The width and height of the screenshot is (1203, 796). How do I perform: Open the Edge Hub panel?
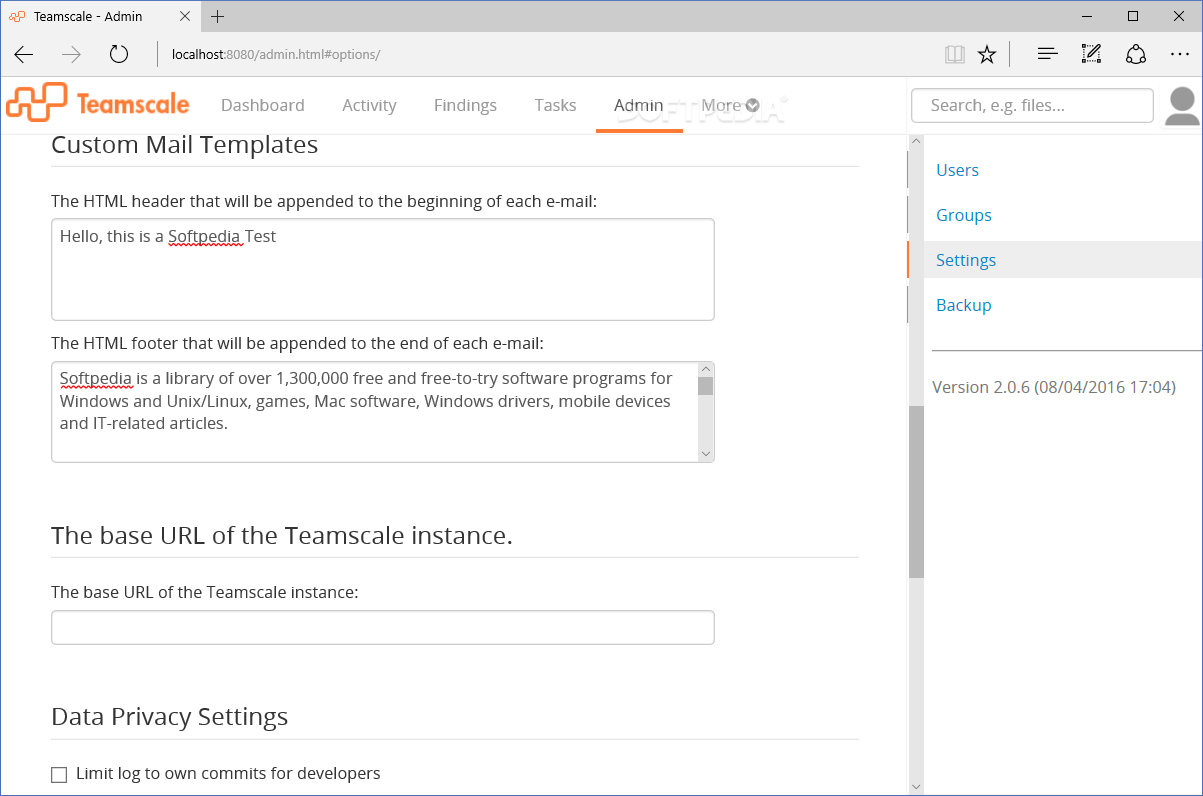(1047, 54)
